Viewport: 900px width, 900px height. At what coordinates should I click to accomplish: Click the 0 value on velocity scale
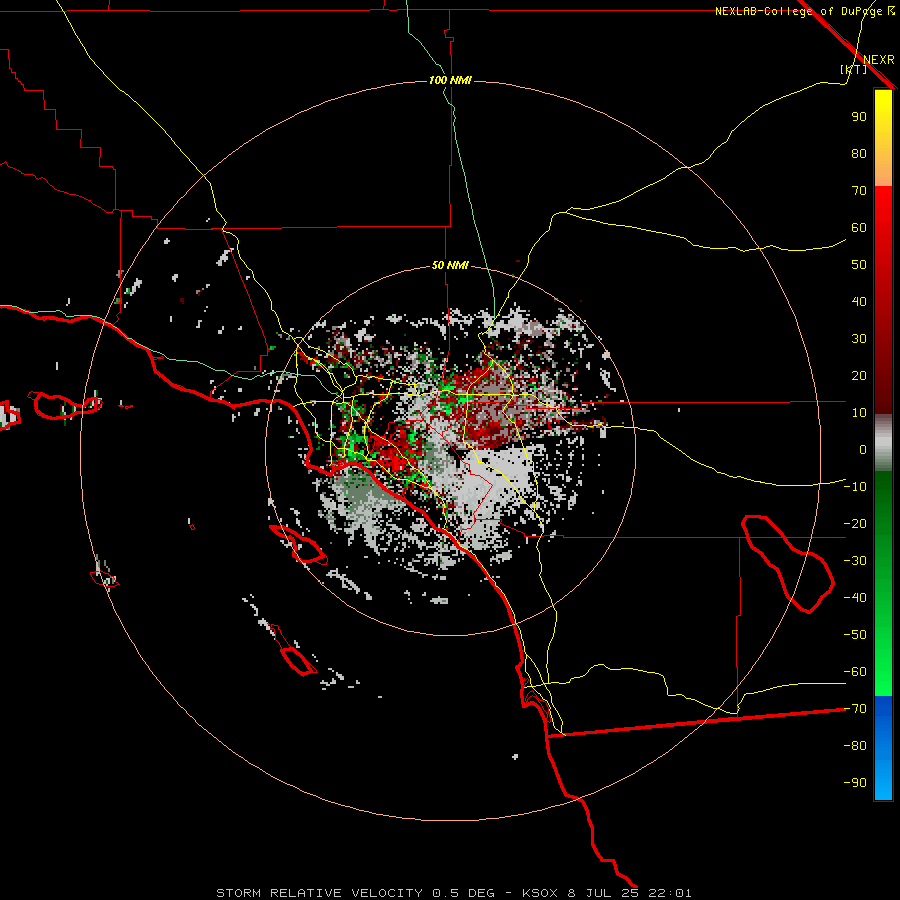point(863,450)
